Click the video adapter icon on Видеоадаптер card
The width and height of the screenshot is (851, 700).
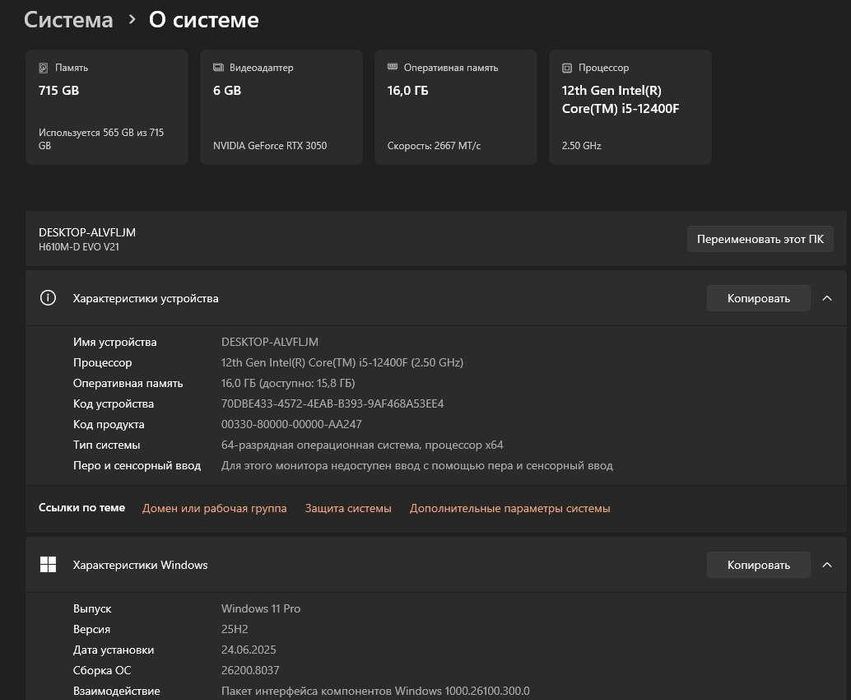click(218, 68)
